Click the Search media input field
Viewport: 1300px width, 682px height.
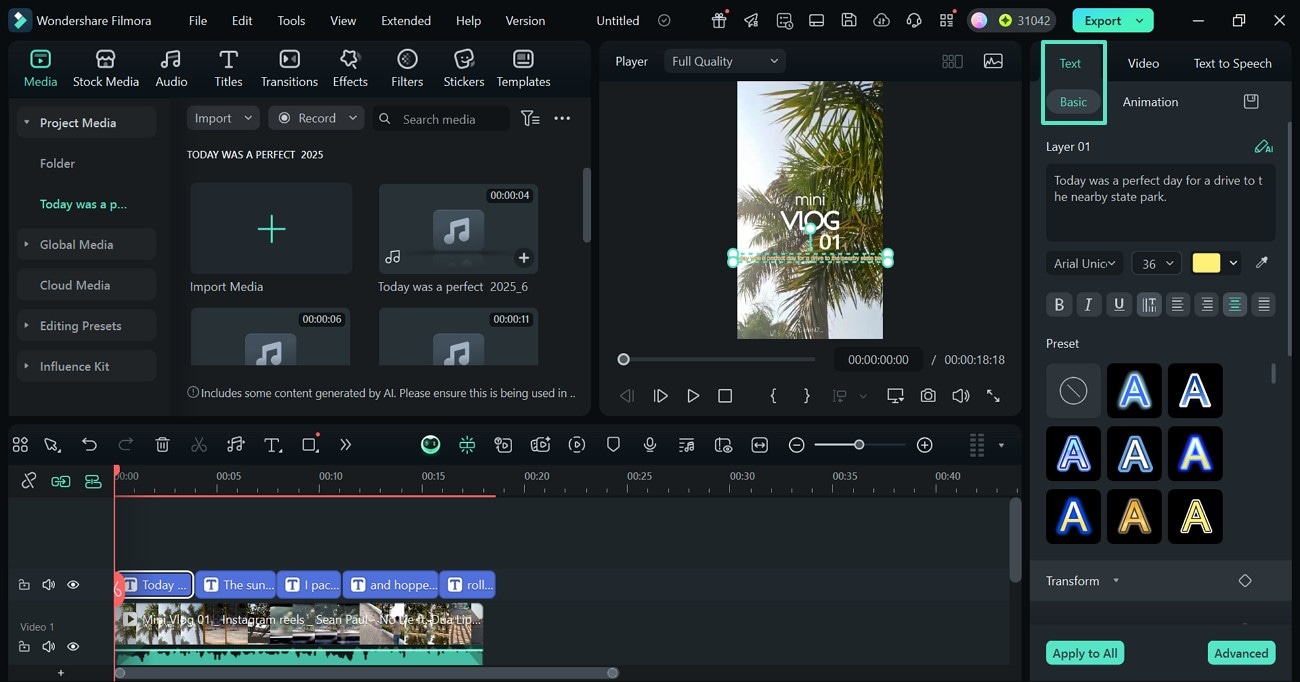click(440, 119)
